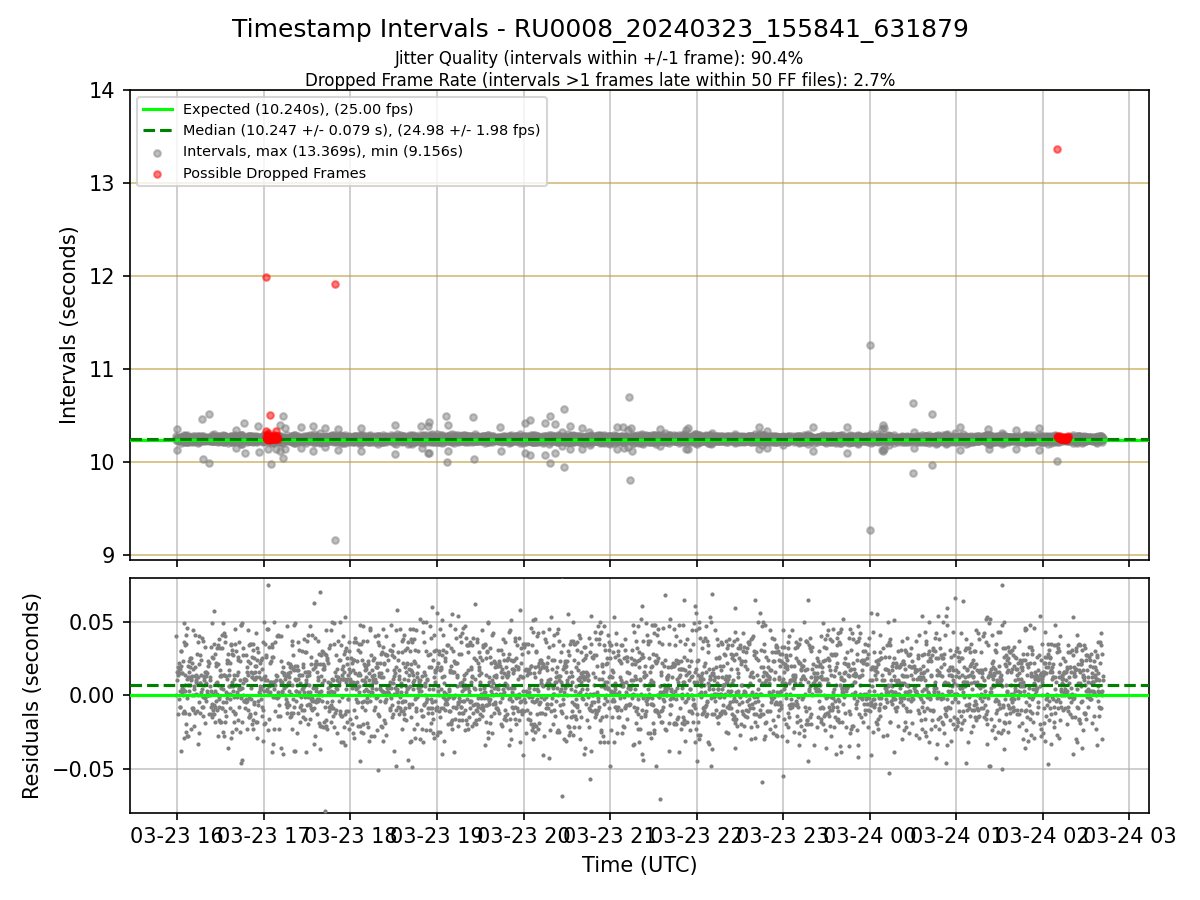Screen dimensions: 1200x900
Task: Click the gray minimum point near 9.16 seconds
Action: point(335,540)
